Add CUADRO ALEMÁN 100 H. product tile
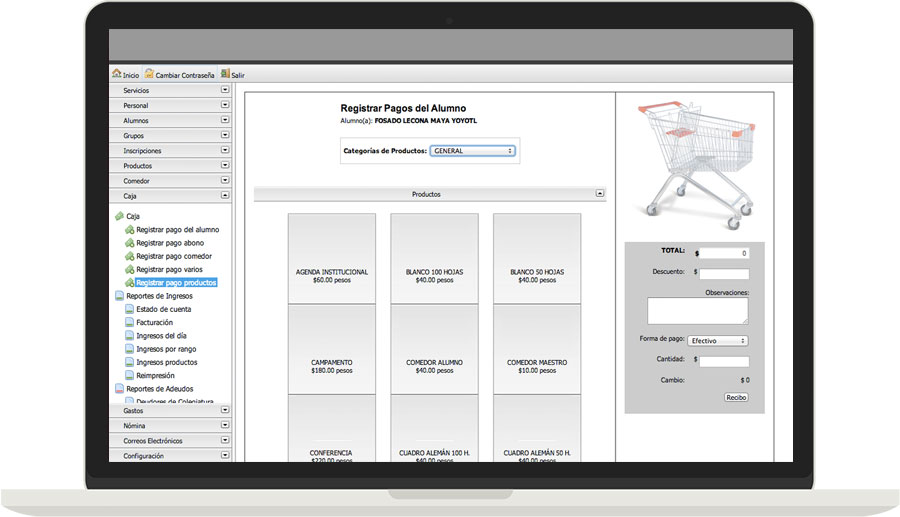The height and width of the screenshot is (517, 900). [435, 428]
